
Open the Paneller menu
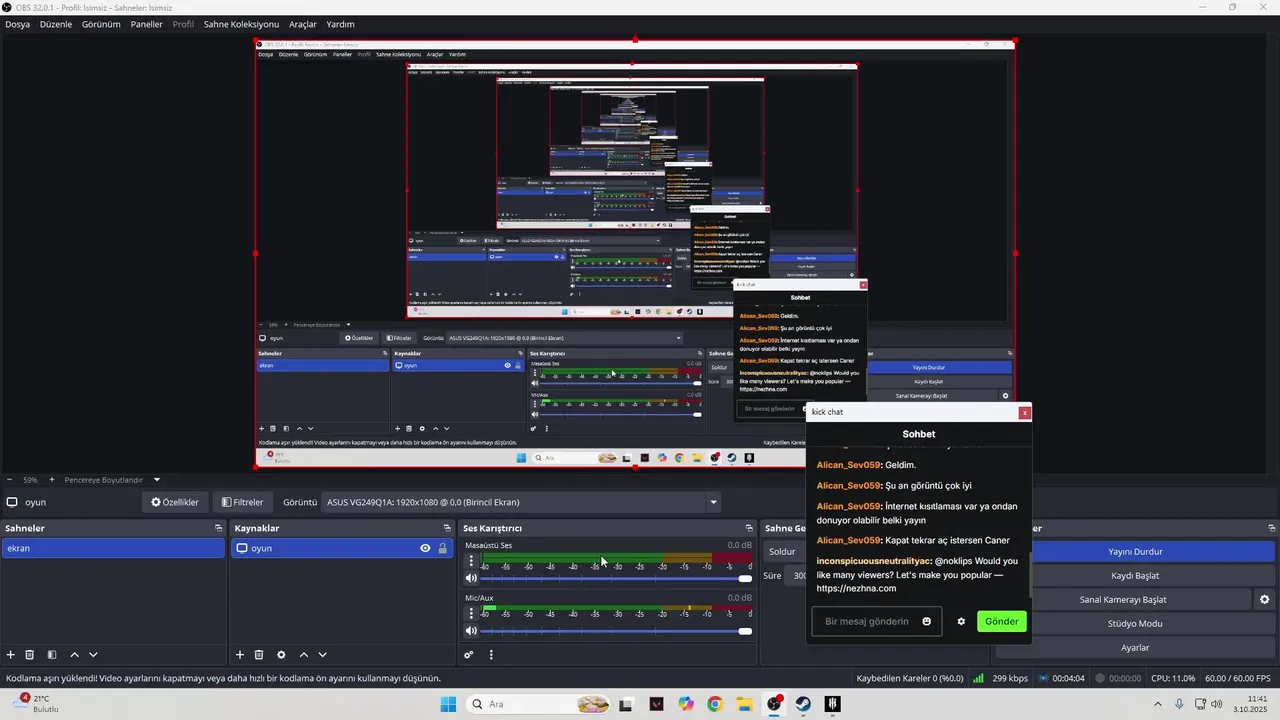(146, 24)
